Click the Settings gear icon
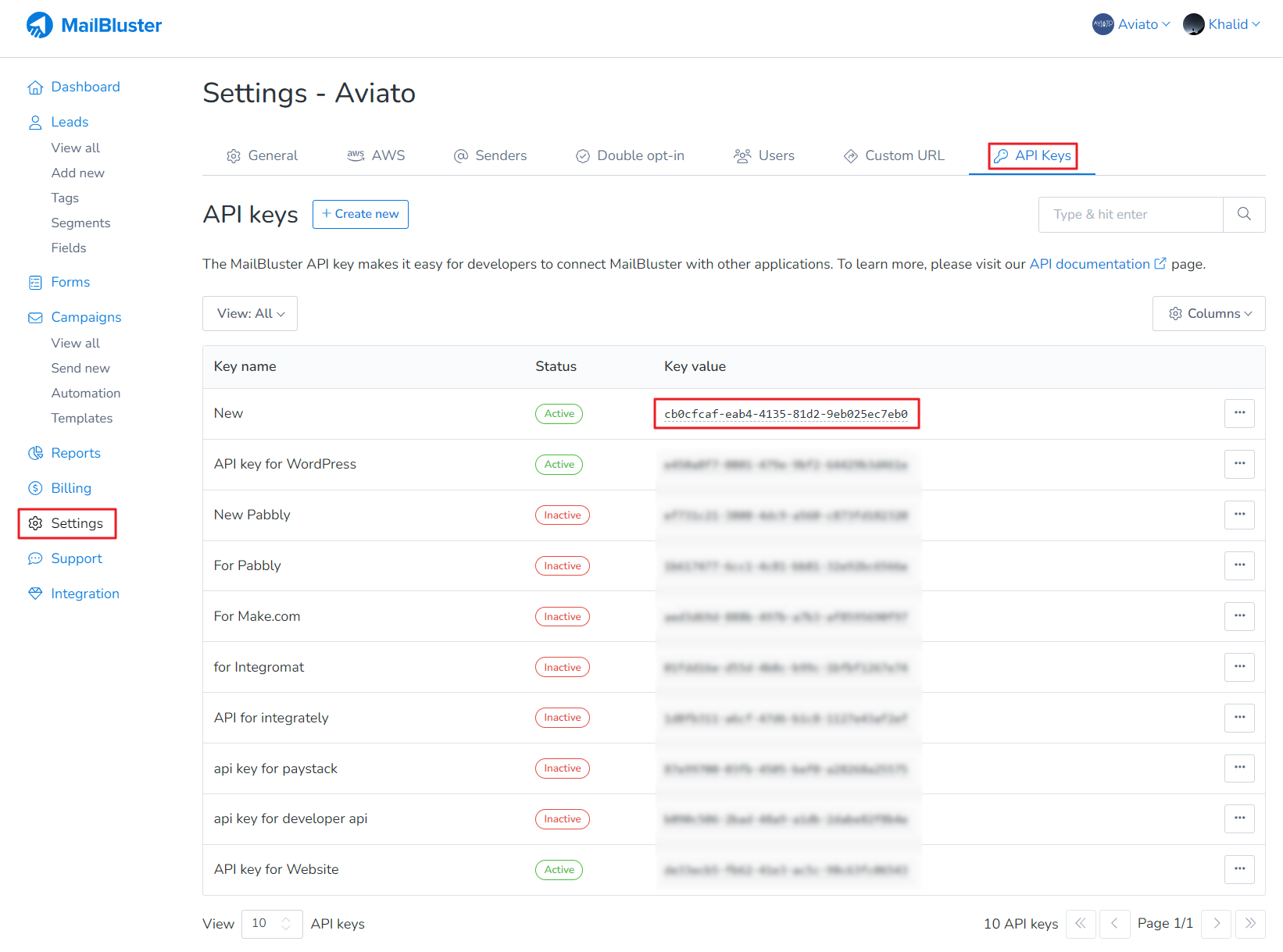Image resolution: width=1283 pixels, height=952 pixels. tap(35, 523)
